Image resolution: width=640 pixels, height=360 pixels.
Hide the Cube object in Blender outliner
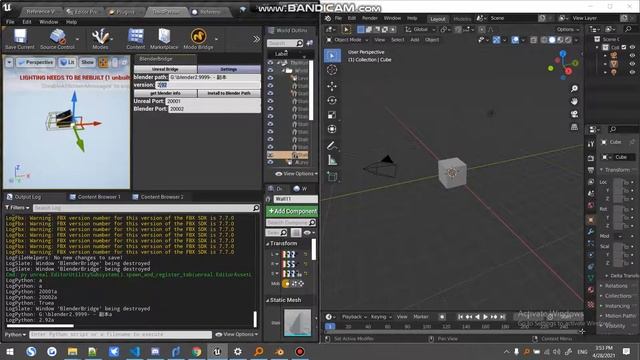point(632,64)
